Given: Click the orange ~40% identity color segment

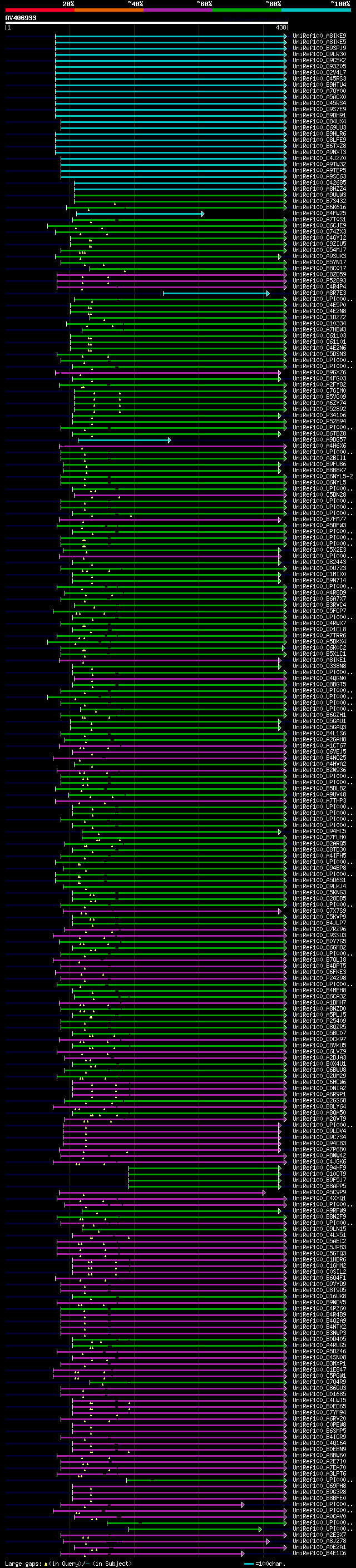Looking at the screenshot, I should point(109,10).
